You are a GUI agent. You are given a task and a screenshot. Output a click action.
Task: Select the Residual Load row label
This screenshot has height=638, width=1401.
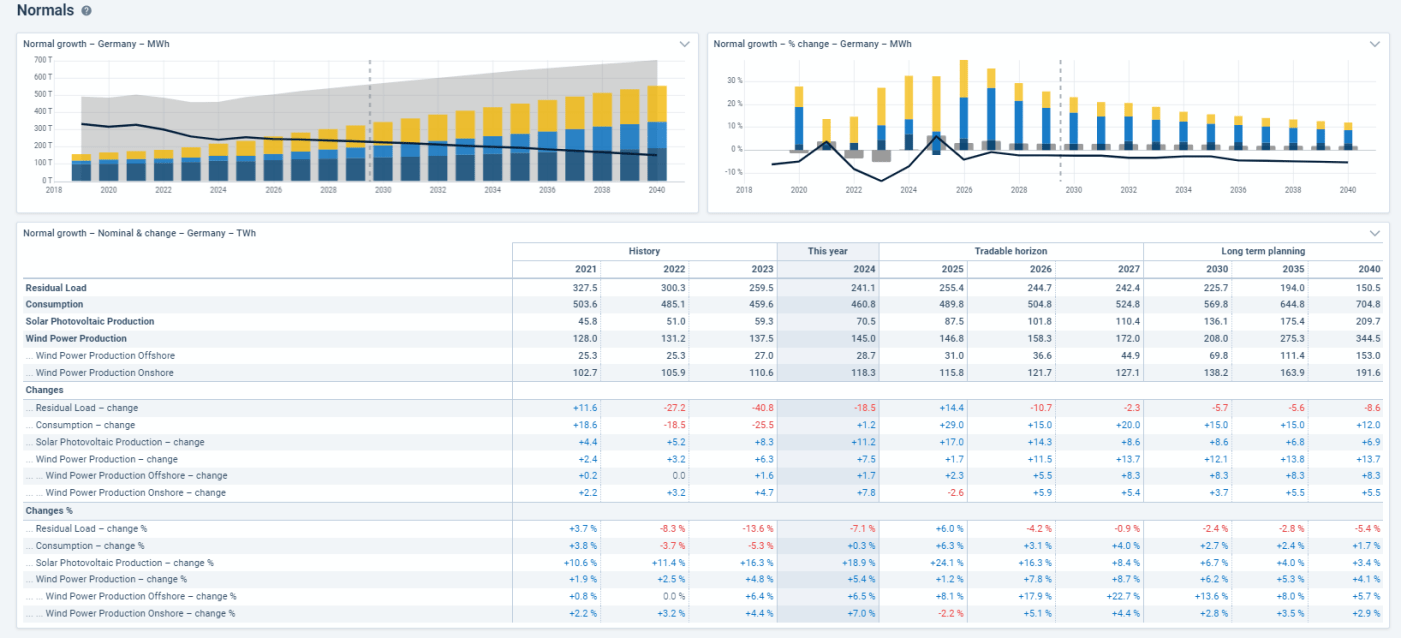pyautogui.click(x=56, y=288)
